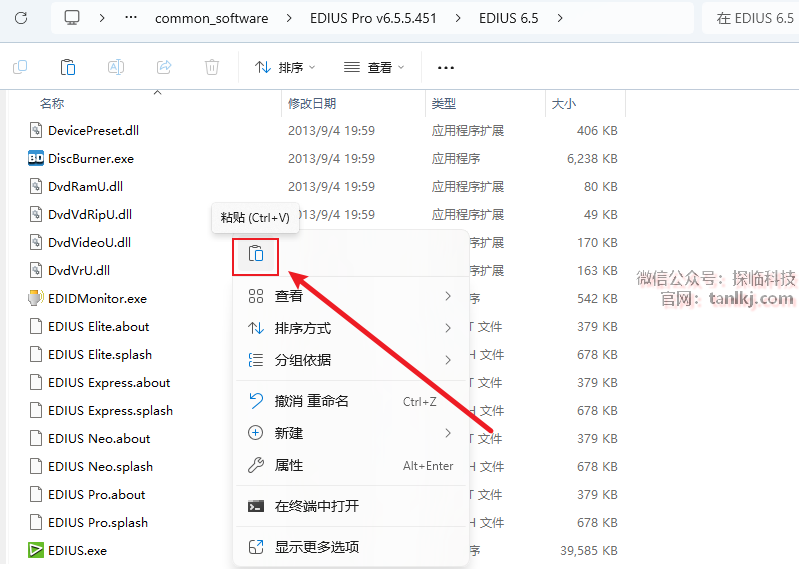Click the EDIUS 6.5 breadcrumb
Image resolution: width=799 pixels, height=569 pixels.
click(x=508, y=18)
